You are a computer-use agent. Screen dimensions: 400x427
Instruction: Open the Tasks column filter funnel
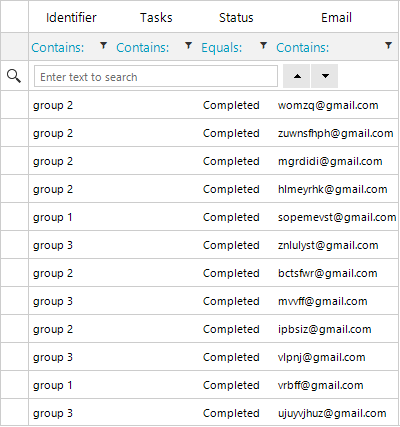click(188, 46)
